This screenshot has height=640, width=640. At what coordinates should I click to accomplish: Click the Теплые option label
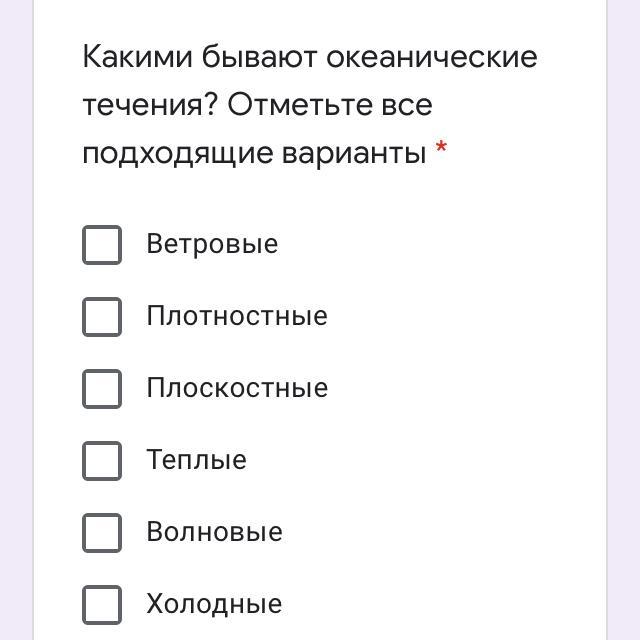(196, 461)
